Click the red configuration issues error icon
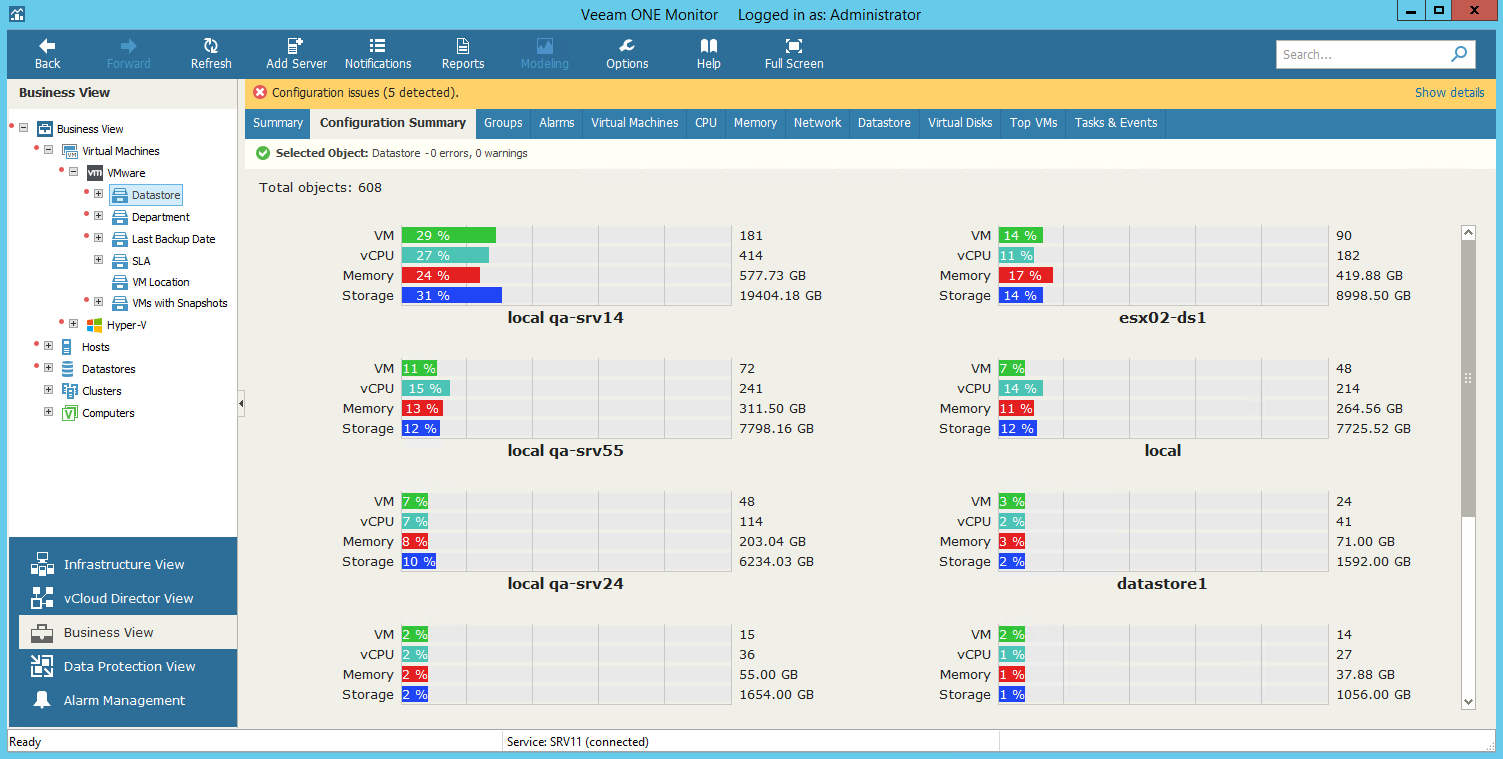The height and width of the screenshot is (759, 1503). 260,92
